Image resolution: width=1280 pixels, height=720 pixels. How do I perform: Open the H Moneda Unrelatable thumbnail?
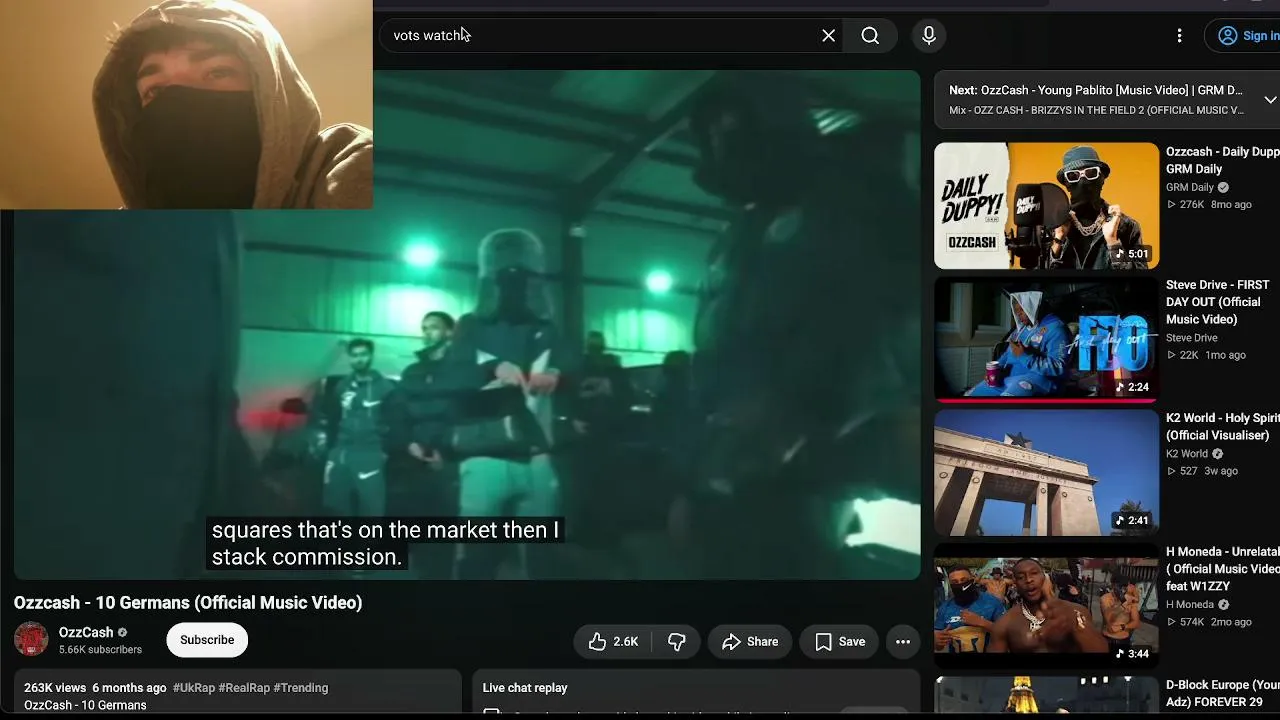pos(1046,606)
